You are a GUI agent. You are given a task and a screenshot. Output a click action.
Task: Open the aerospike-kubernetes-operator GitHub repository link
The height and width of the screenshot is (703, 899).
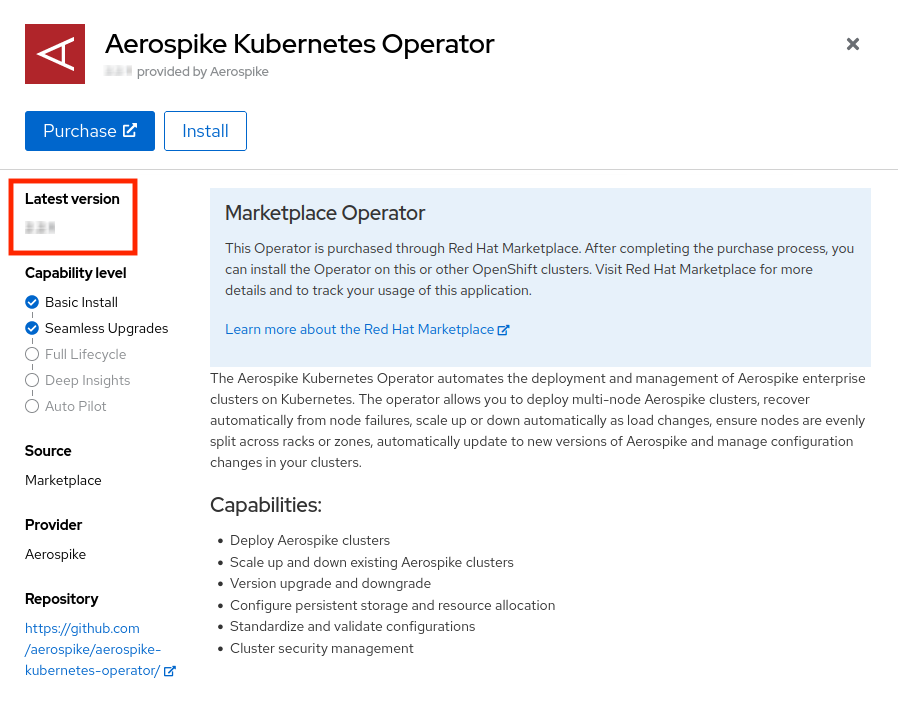(x=92, y=649)
